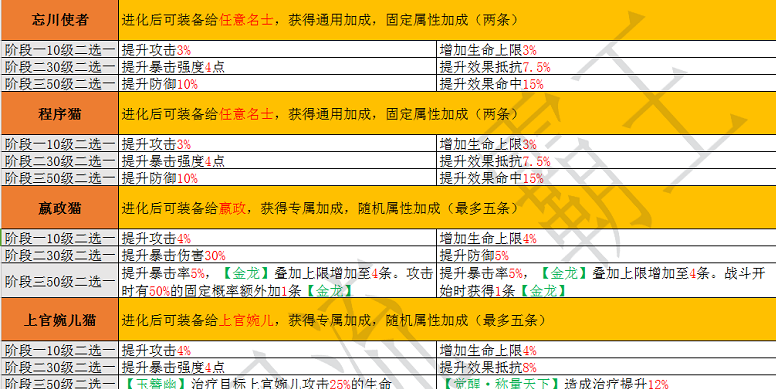
Task: Select the 上官婉儿猫 header cell
Action: click(x=59, y=319)
